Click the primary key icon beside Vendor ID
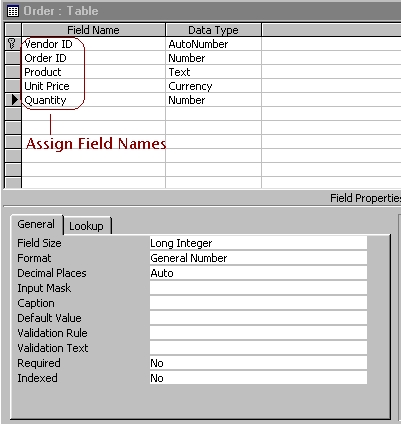The width and height of the screenshot is (401, 424). [x=12, y=44]
